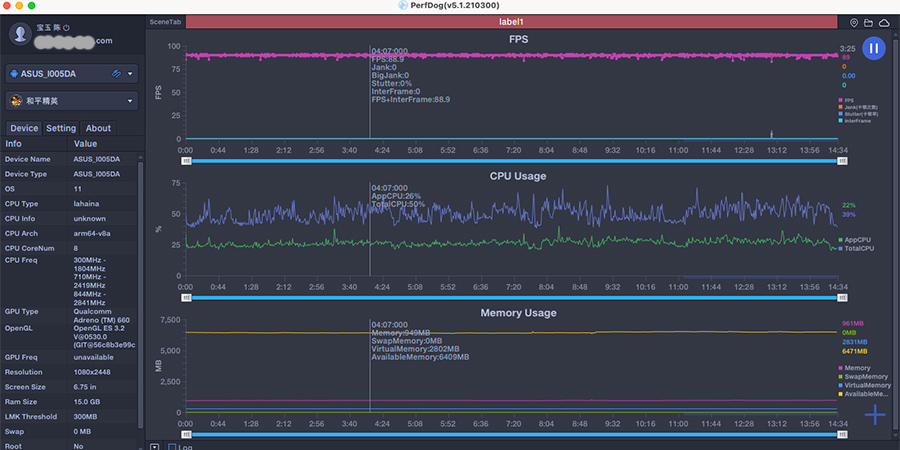Open the local records folder icon
Screen dimensions: 900x450
pos(868,22)
